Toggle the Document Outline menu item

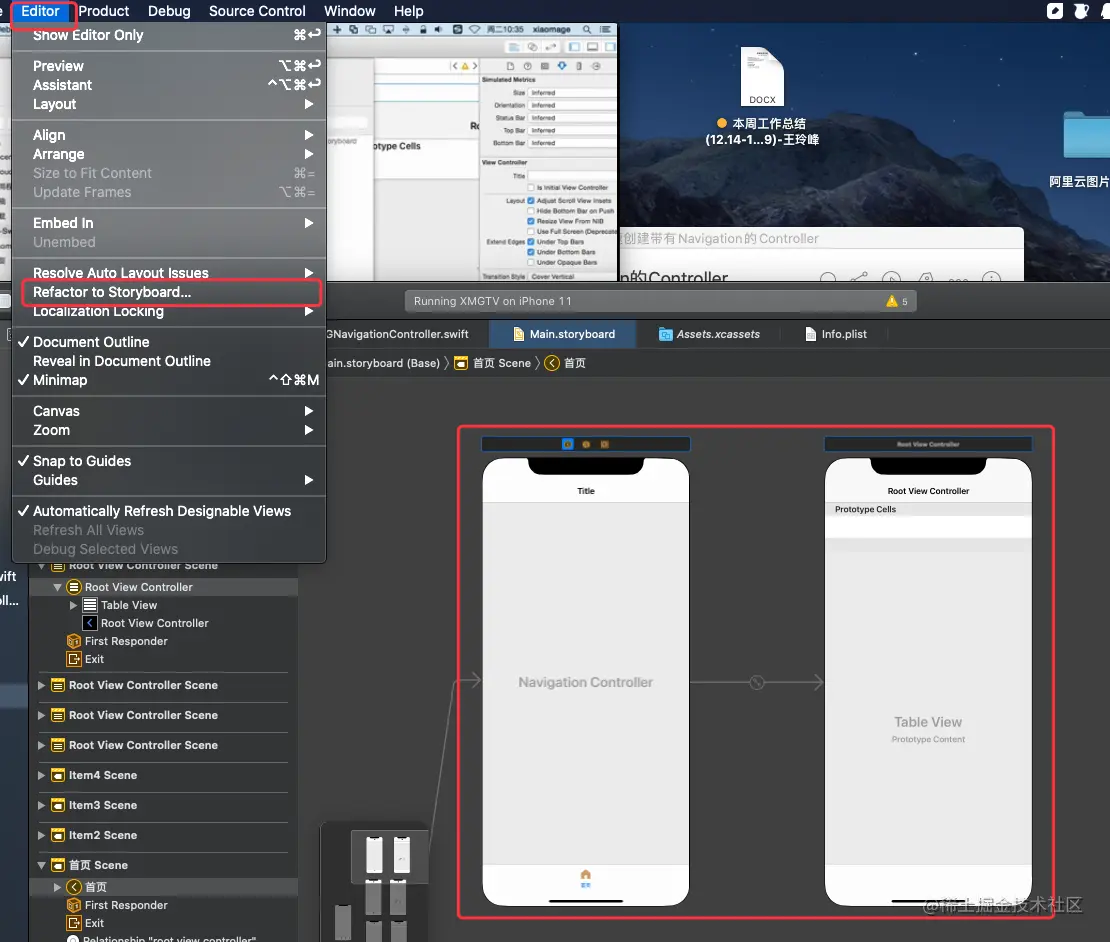(168, 342)
